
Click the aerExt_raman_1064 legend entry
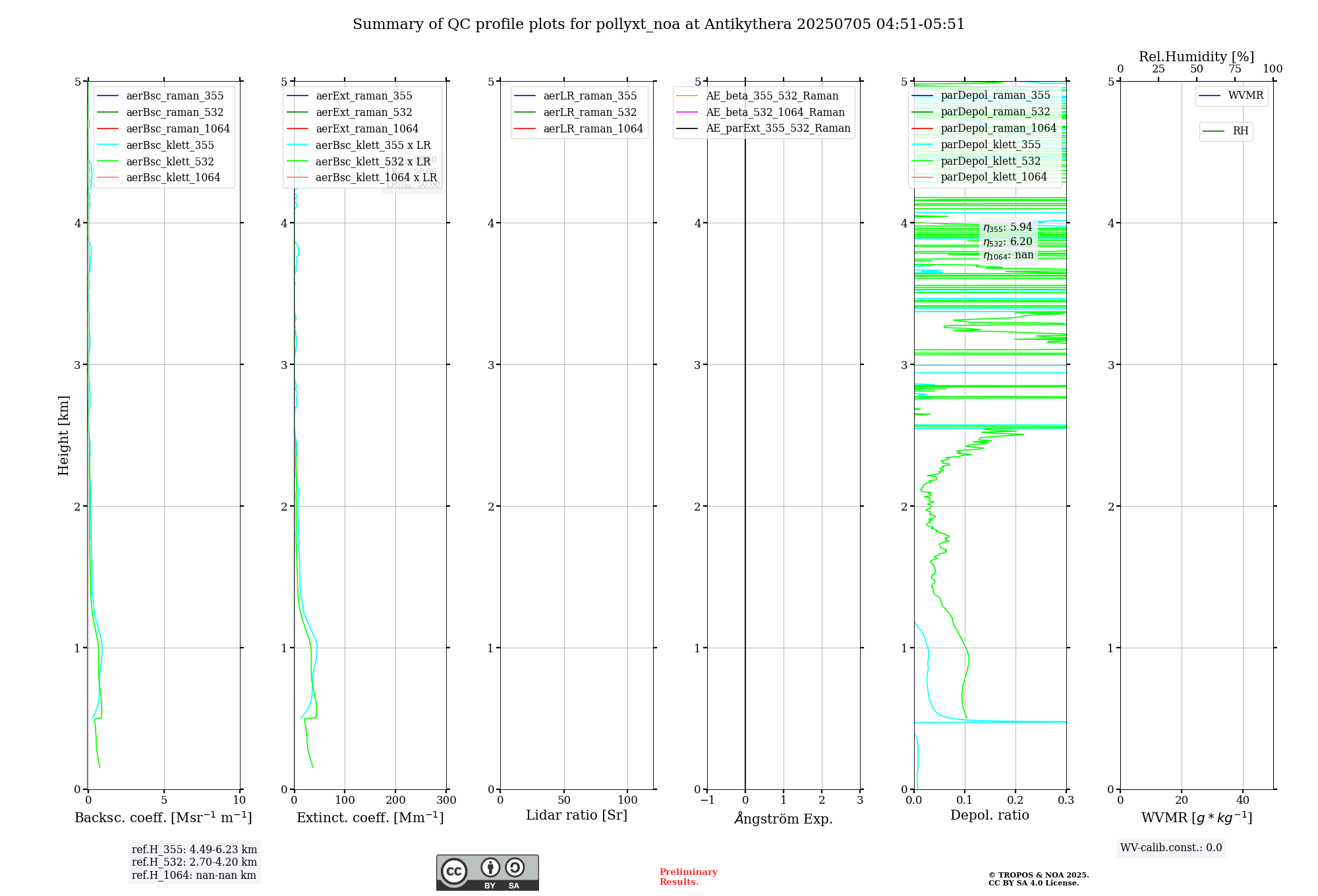pos(353,129)
